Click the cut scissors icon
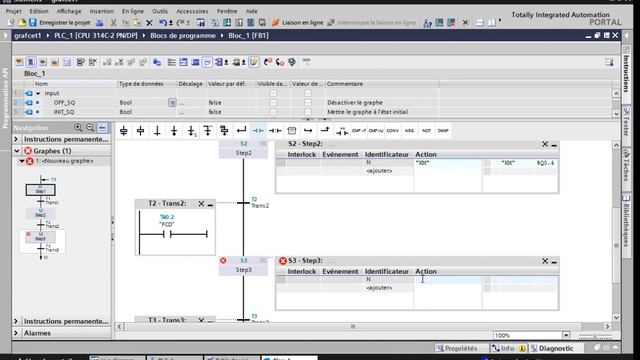The width and height of the screenshot is (640, 360). (113, 23)
